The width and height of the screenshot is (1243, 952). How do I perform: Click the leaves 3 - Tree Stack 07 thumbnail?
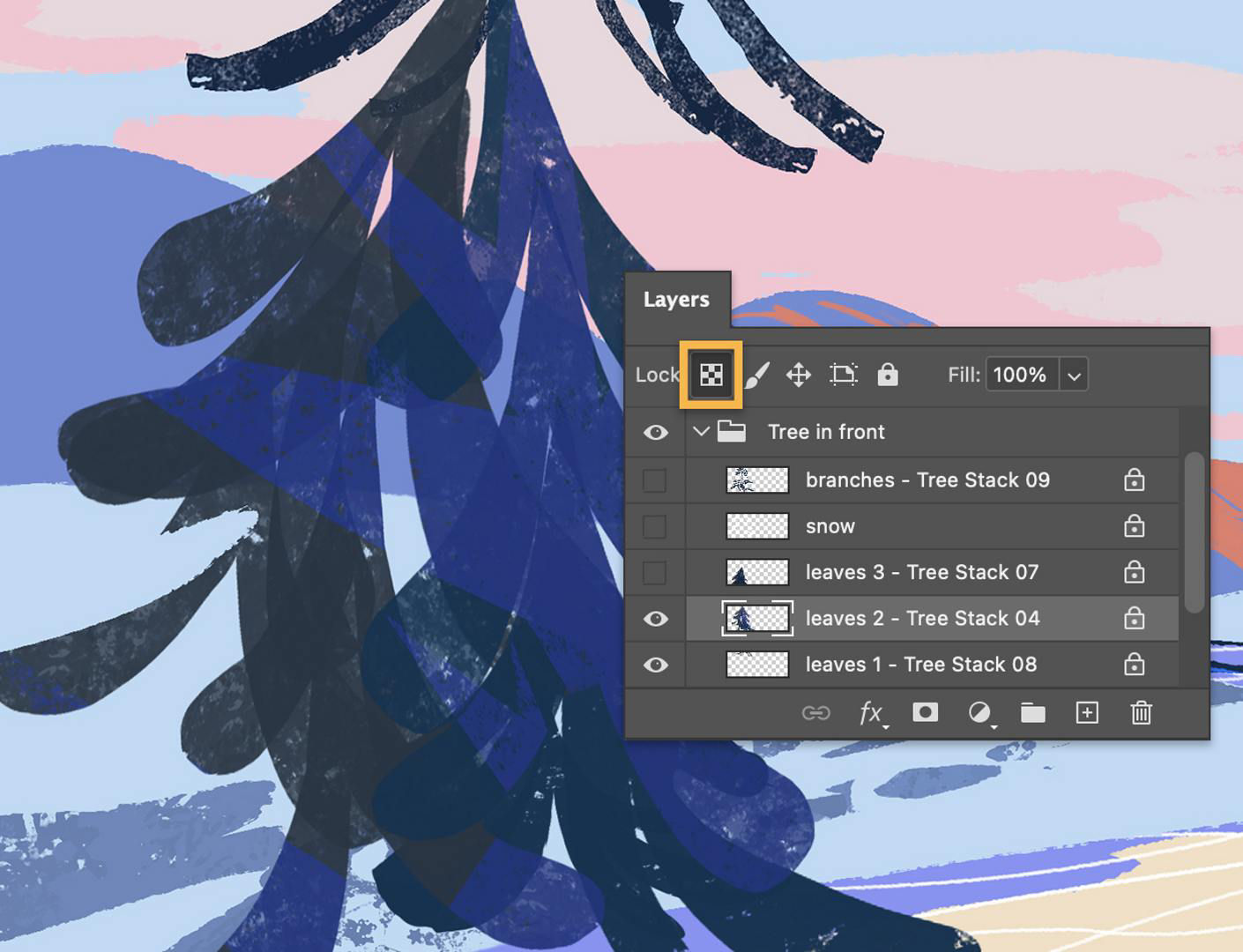[755, 571]
